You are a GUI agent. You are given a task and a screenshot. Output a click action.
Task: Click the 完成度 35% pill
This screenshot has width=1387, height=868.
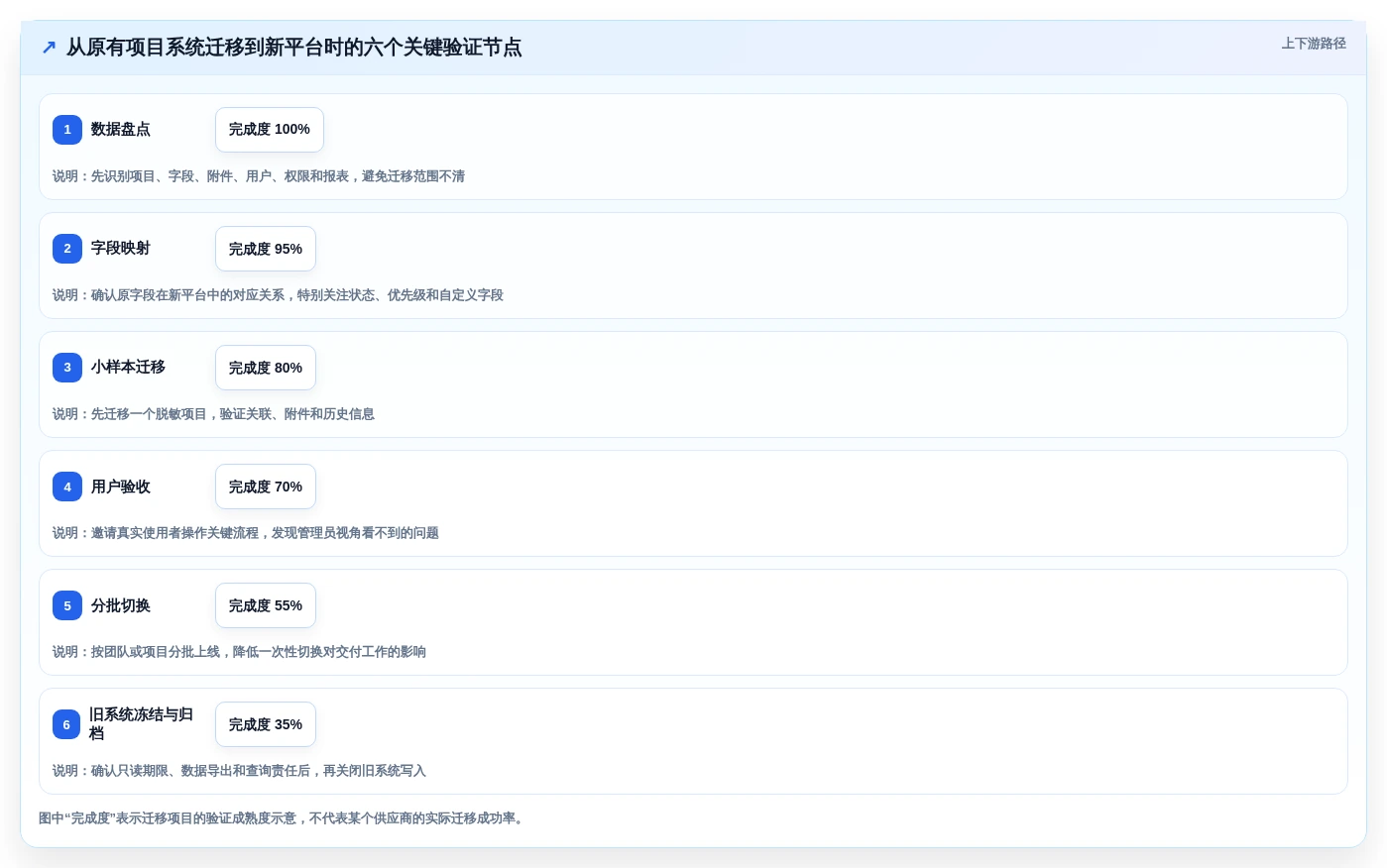click(x=266, y=724)
